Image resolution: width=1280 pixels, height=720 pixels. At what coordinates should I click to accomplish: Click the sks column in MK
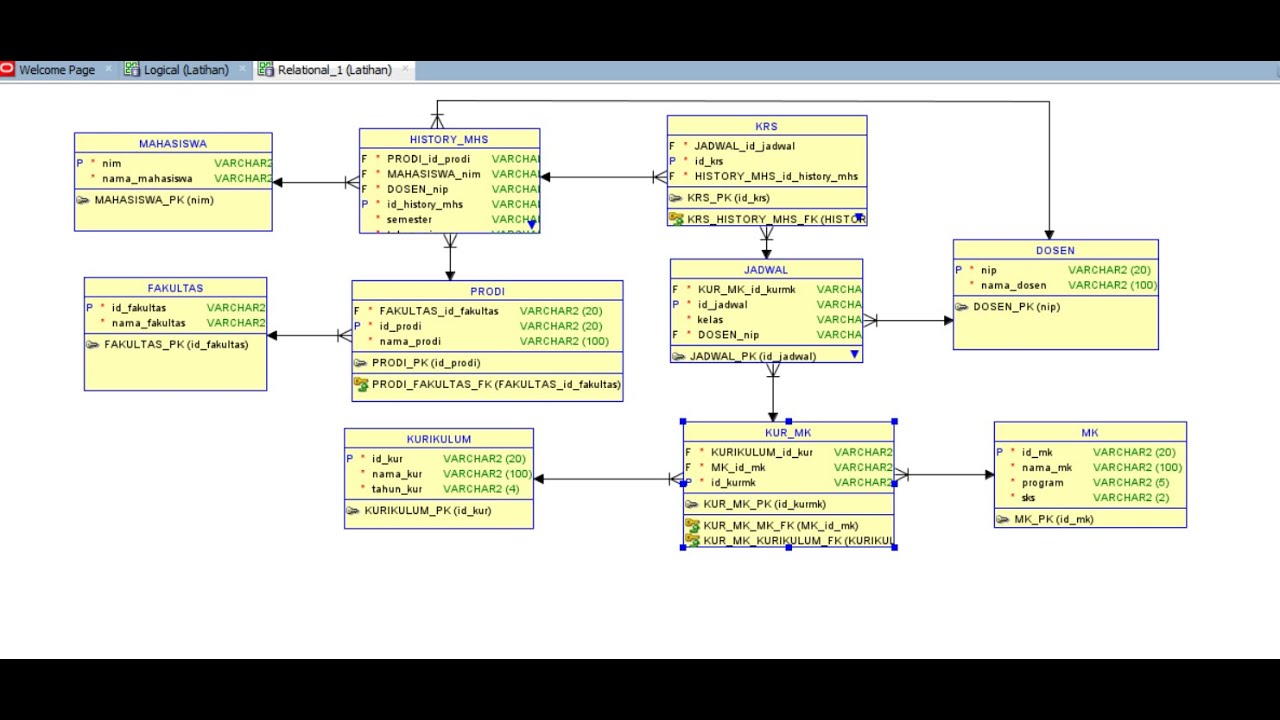click(1028, 498)
